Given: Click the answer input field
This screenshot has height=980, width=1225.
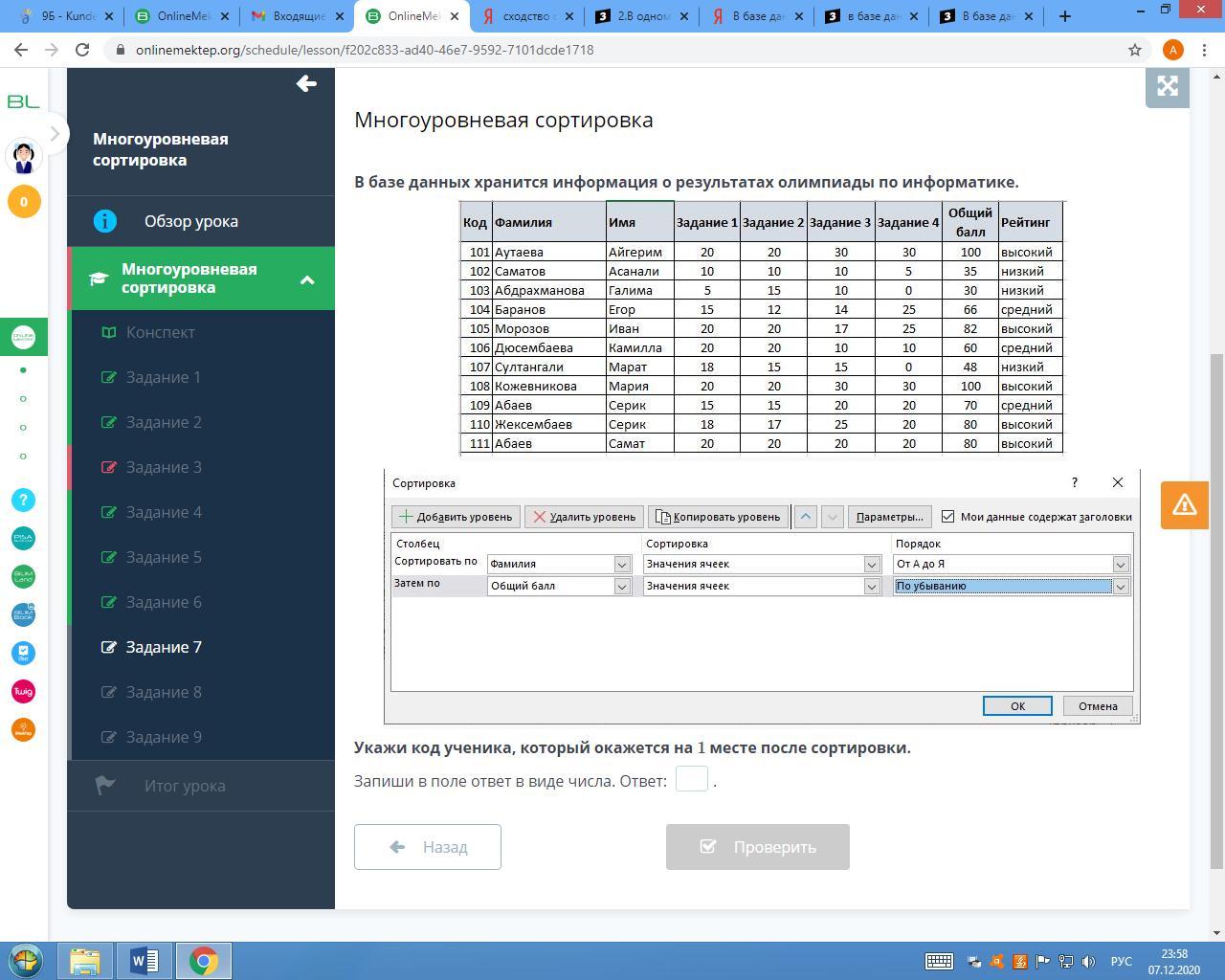Looking at the screenshot, I should pyautogui.click(x=691, y=779).
